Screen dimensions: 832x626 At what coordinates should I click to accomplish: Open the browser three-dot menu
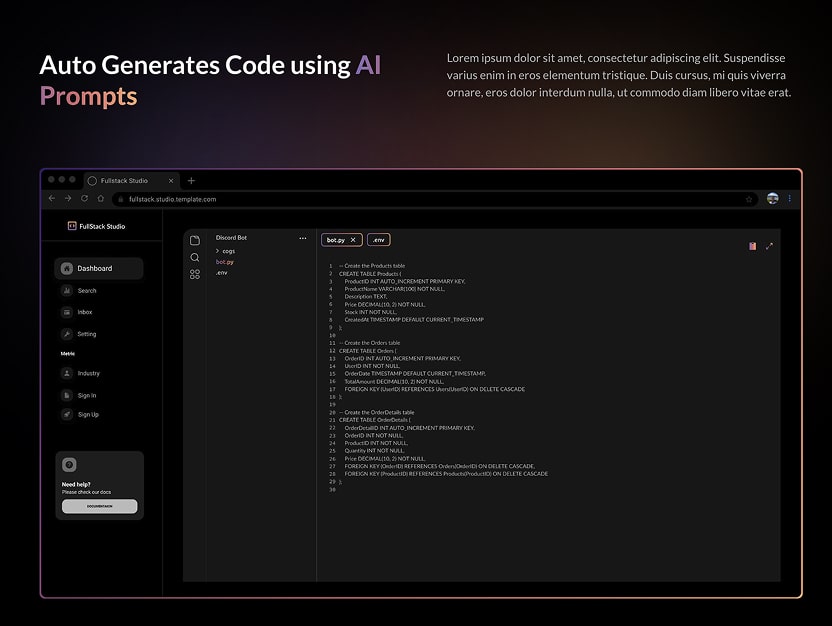click(x=790, y=199)
